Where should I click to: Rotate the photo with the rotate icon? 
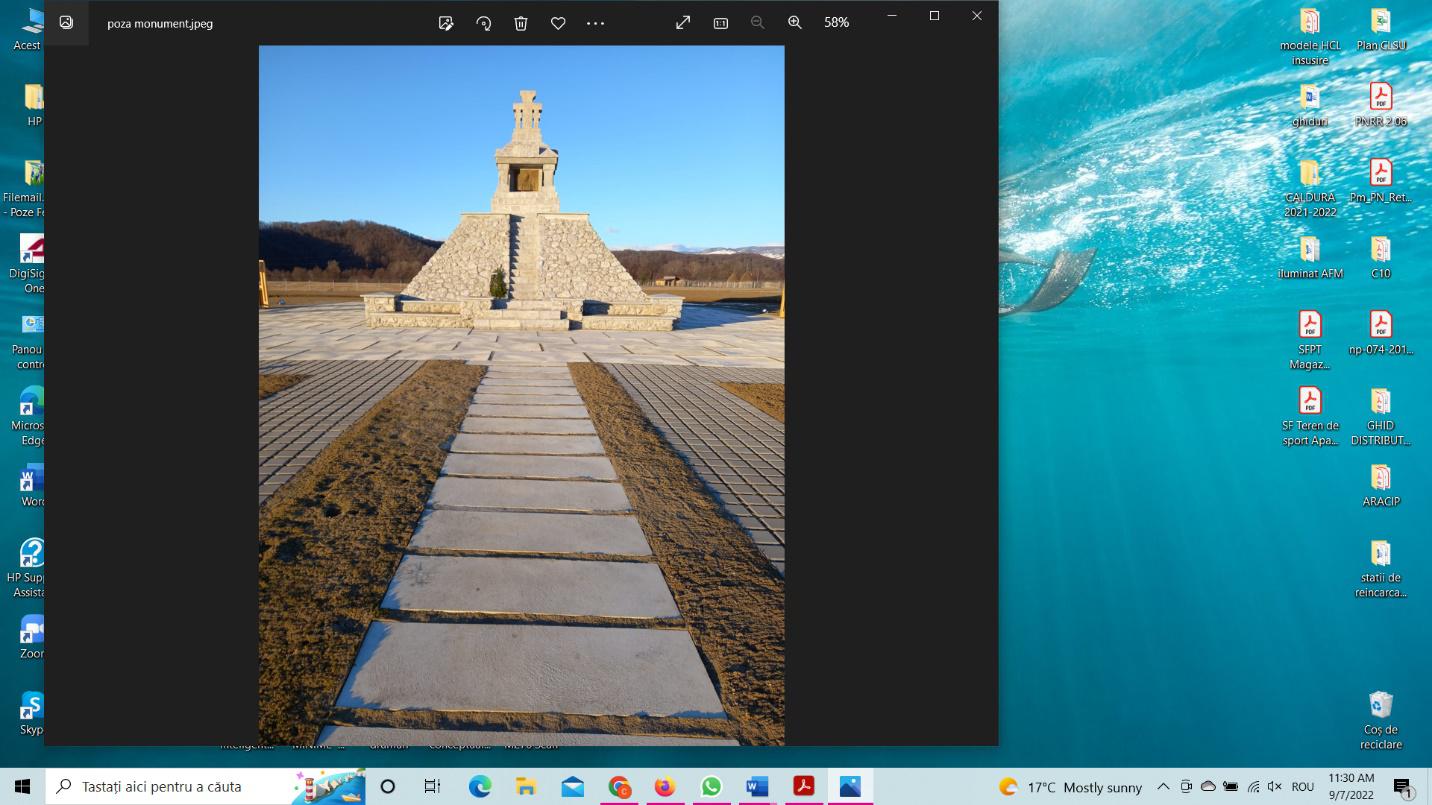coord(484,23)
